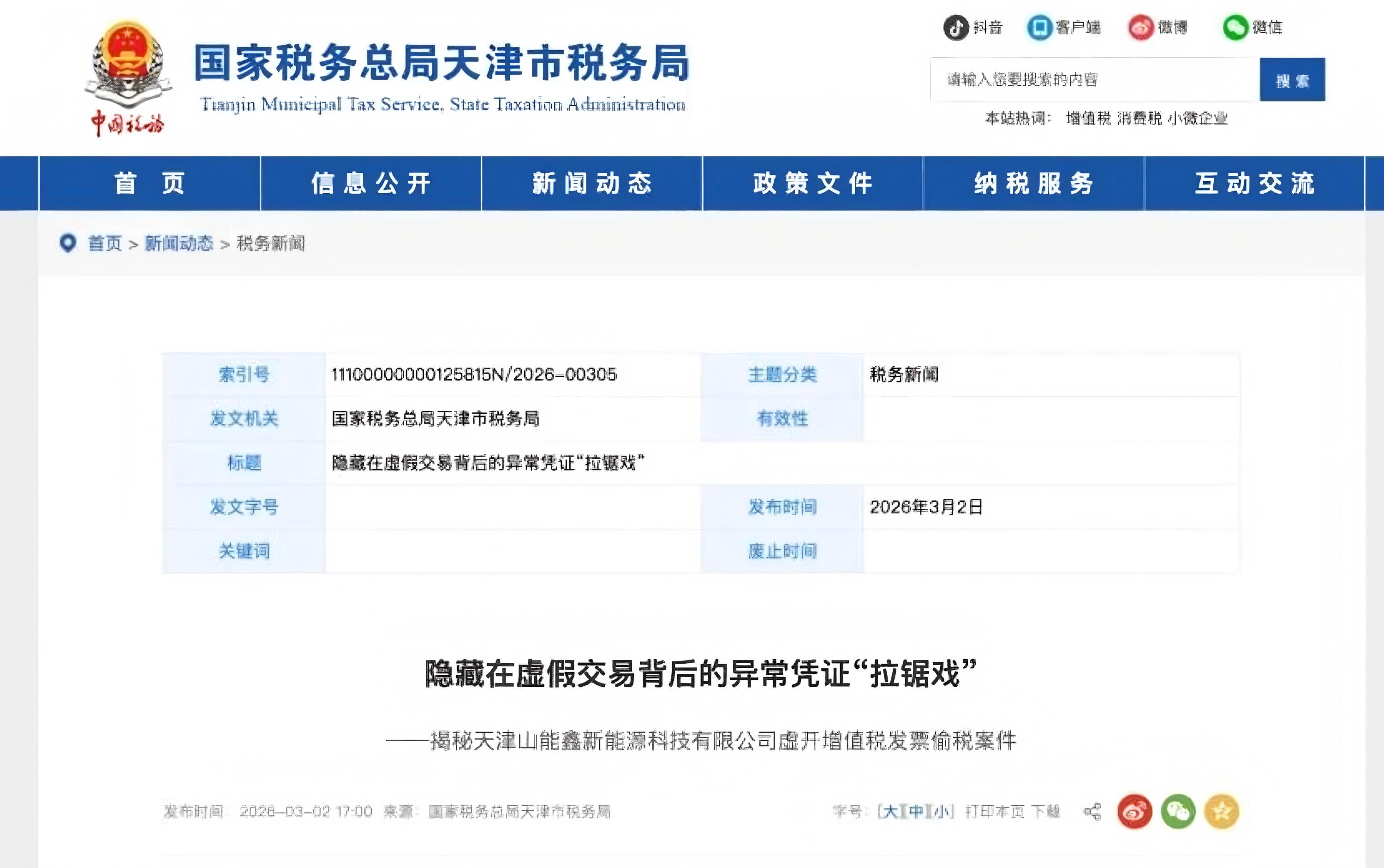
Task: Click the breadcrumb location pin icon
Action: 68,243
